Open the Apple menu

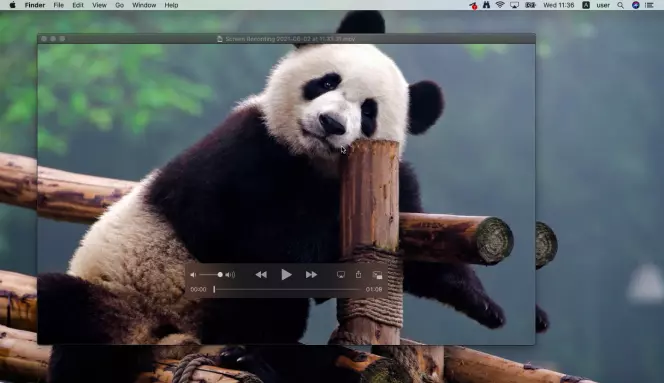12,5
